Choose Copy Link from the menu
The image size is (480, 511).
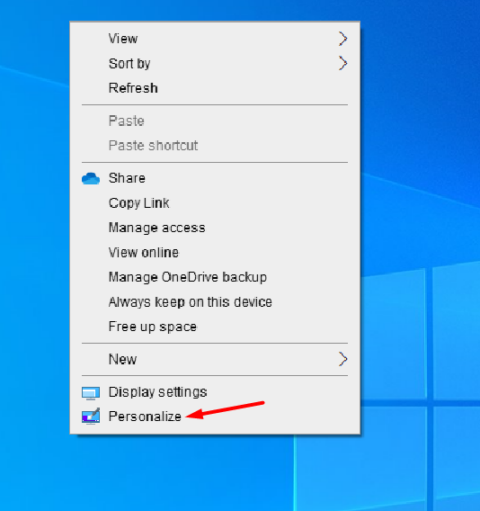[x=215, y=203]
